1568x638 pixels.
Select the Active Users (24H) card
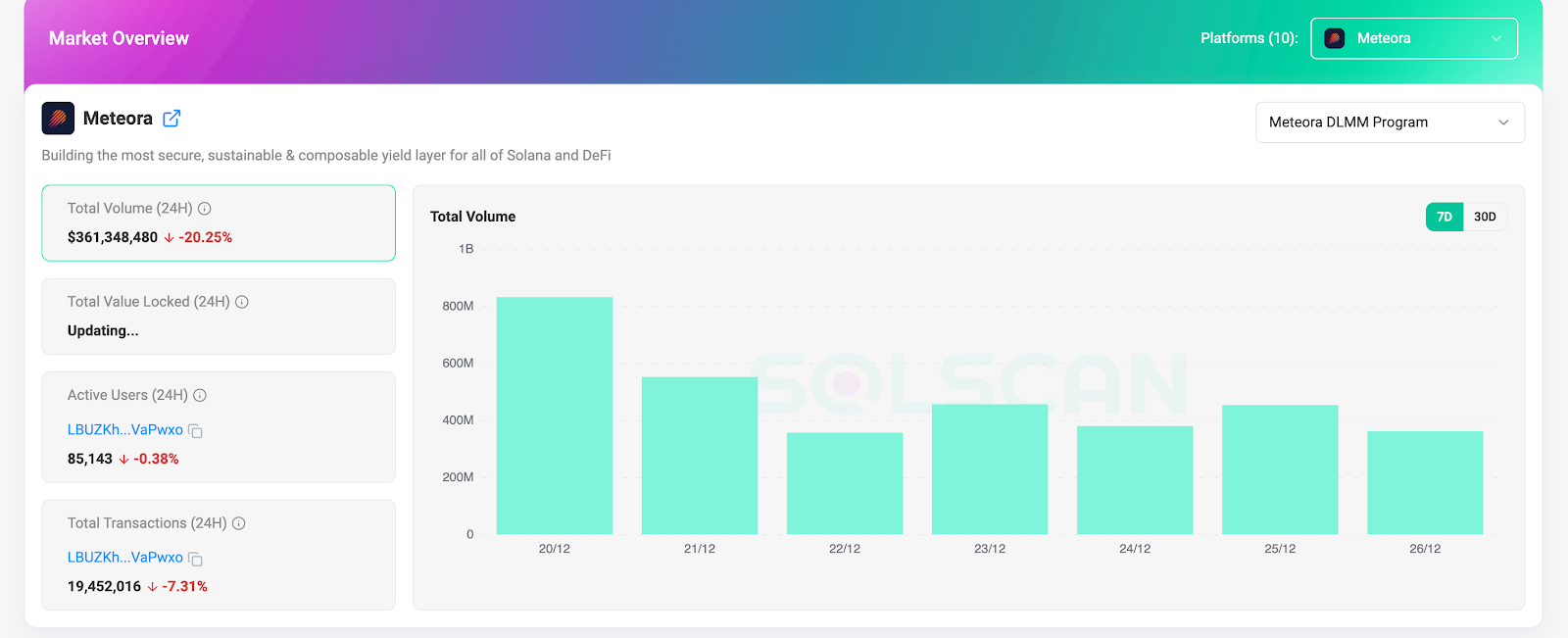(x=219, y=427)
